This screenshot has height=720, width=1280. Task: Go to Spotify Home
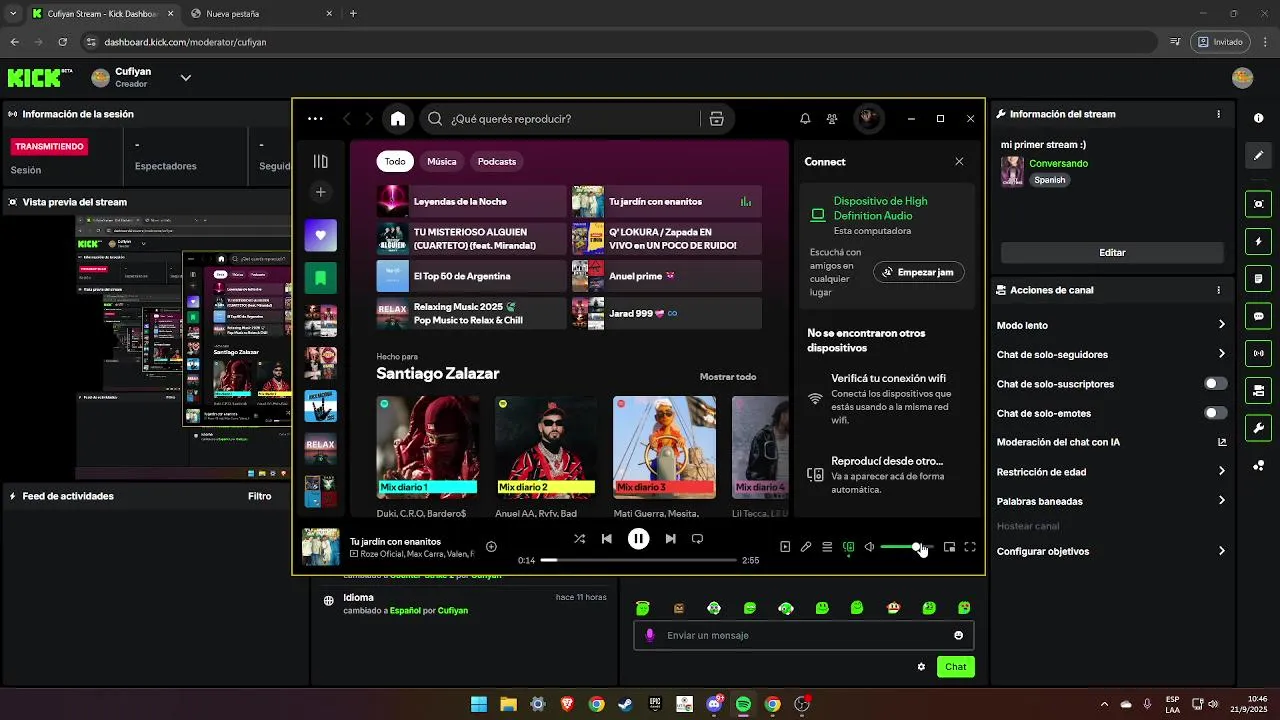398,119
